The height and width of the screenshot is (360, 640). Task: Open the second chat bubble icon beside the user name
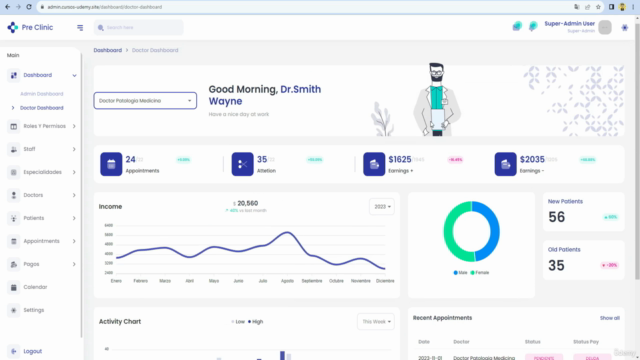pos(533,27)
